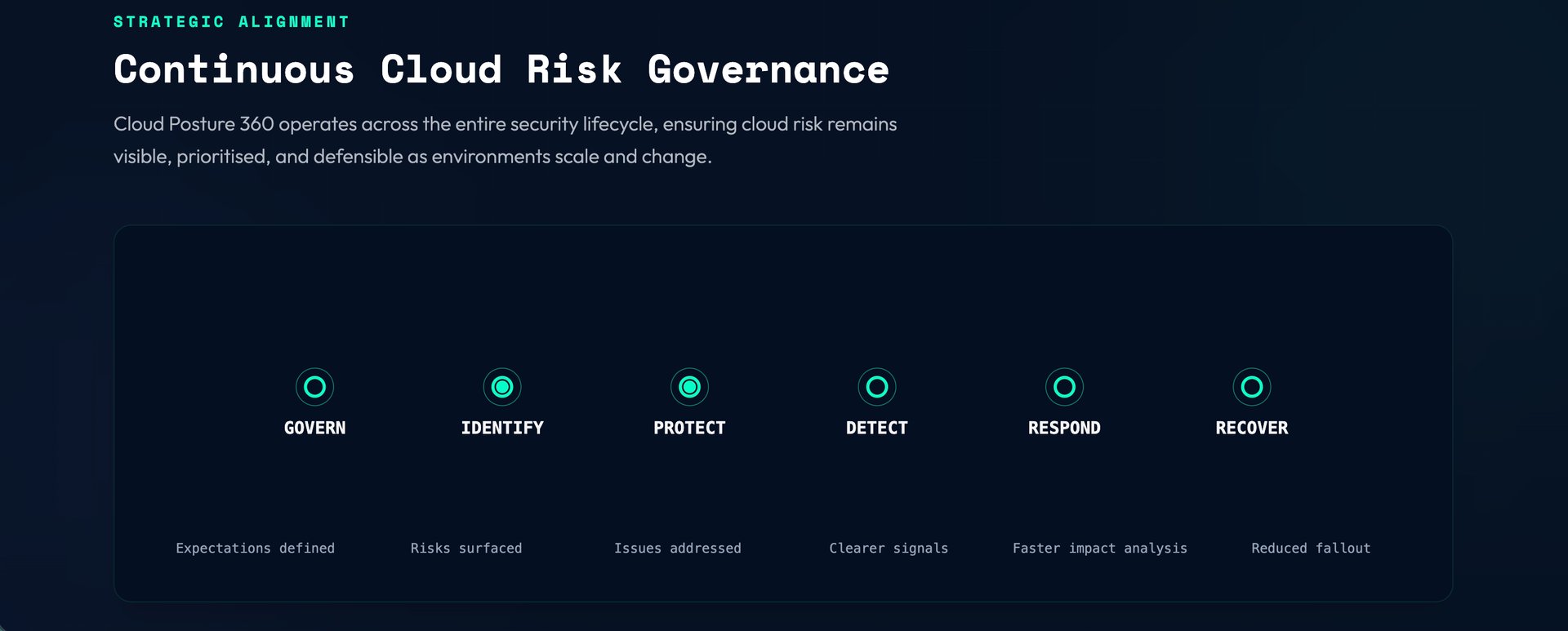Viewport: 1568px width, 631px height.
Task: Select the RESPOND stage label
Action: point(1064,428)
